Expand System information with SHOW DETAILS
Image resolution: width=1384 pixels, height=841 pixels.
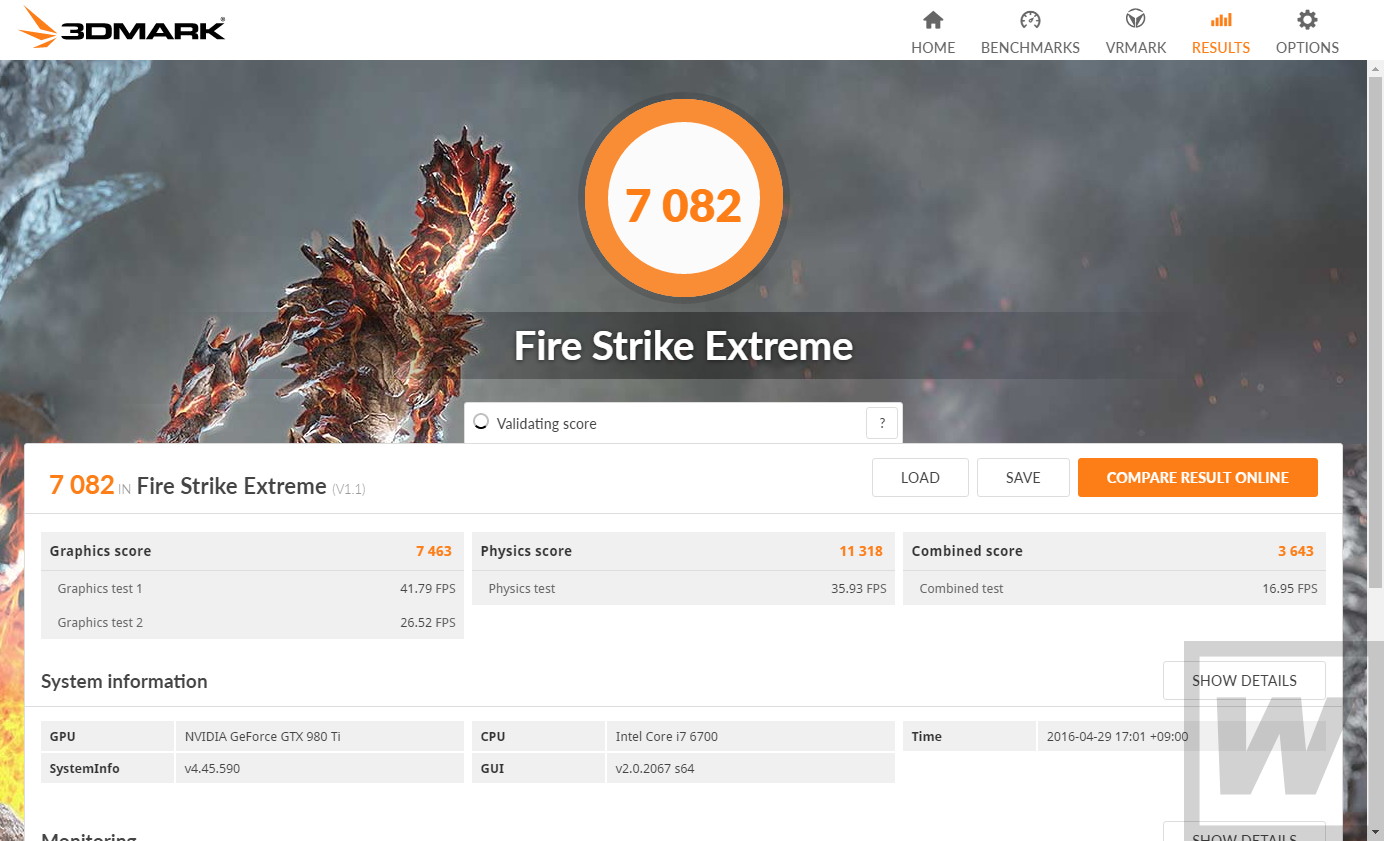[x=1244, y=681]
